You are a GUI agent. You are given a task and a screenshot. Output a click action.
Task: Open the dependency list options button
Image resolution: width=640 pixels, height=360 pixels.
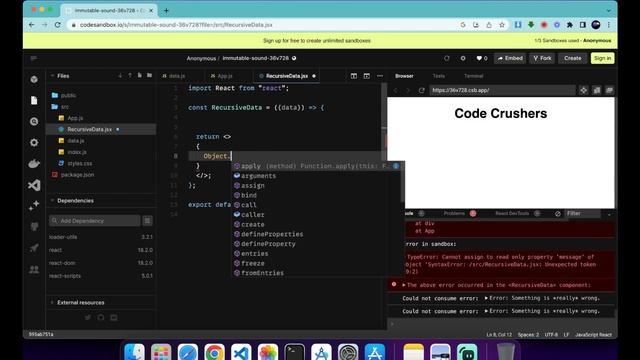pyautogui.click(x=147, y=221)
